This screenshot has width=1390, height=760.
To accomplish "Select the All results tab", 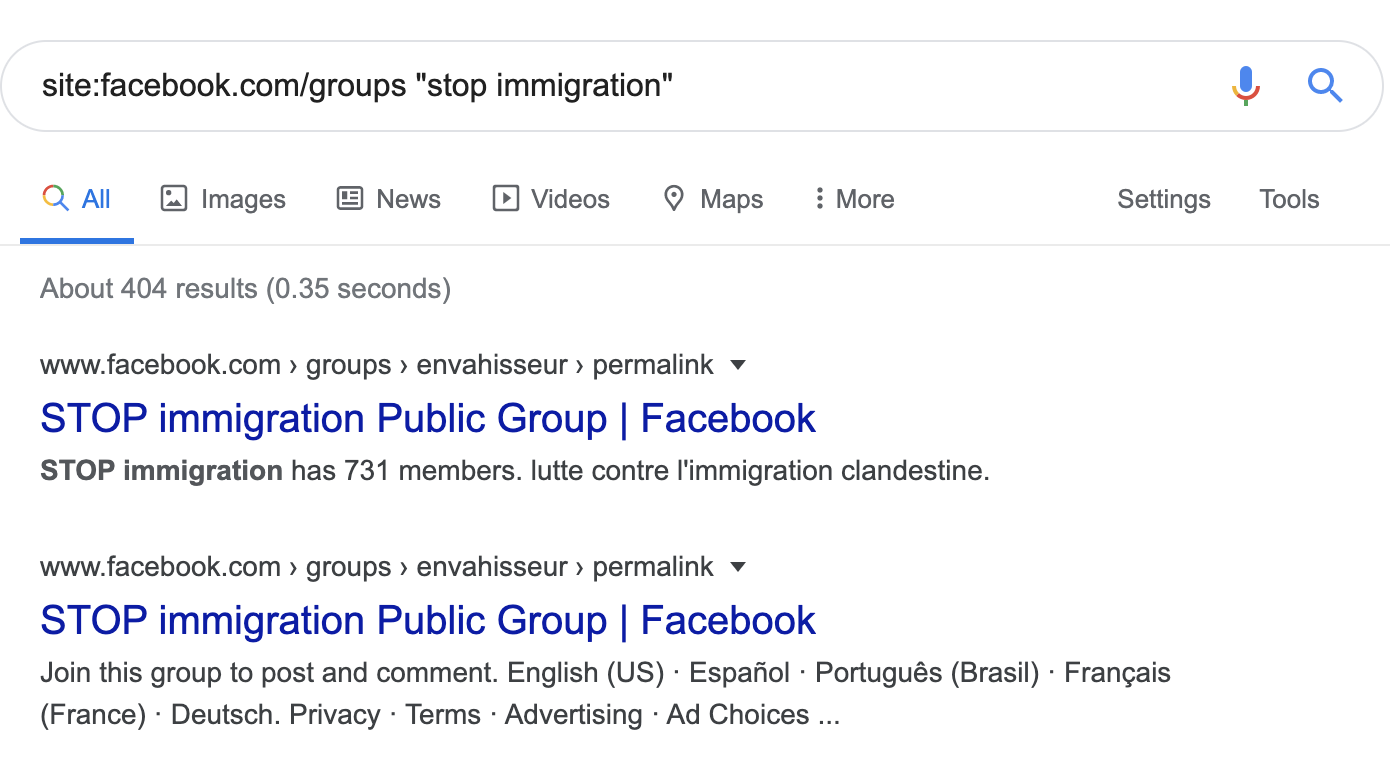I will tap(77, 199).
